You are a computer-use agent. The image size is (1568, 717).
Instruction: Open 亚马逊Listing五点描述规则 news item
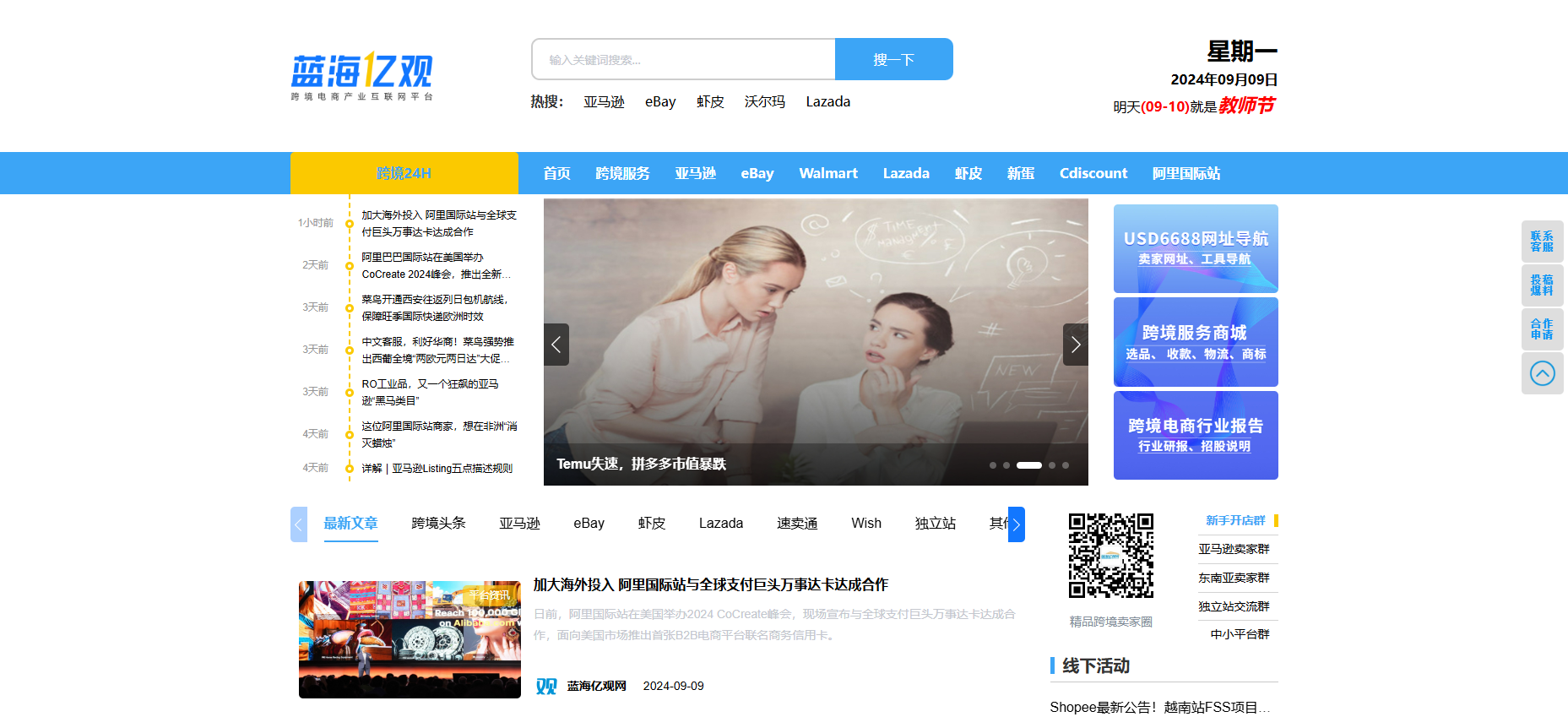click(x=437, y=468)
